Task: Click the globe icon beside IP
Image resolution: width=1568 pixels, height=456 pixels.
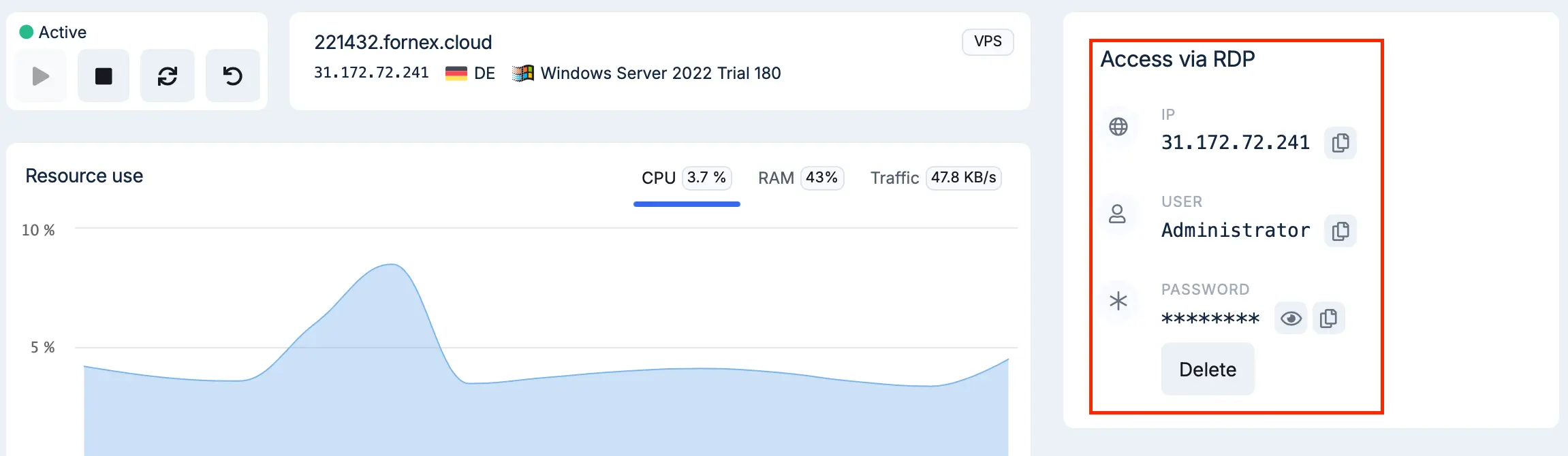Action: coord(1118,127)
